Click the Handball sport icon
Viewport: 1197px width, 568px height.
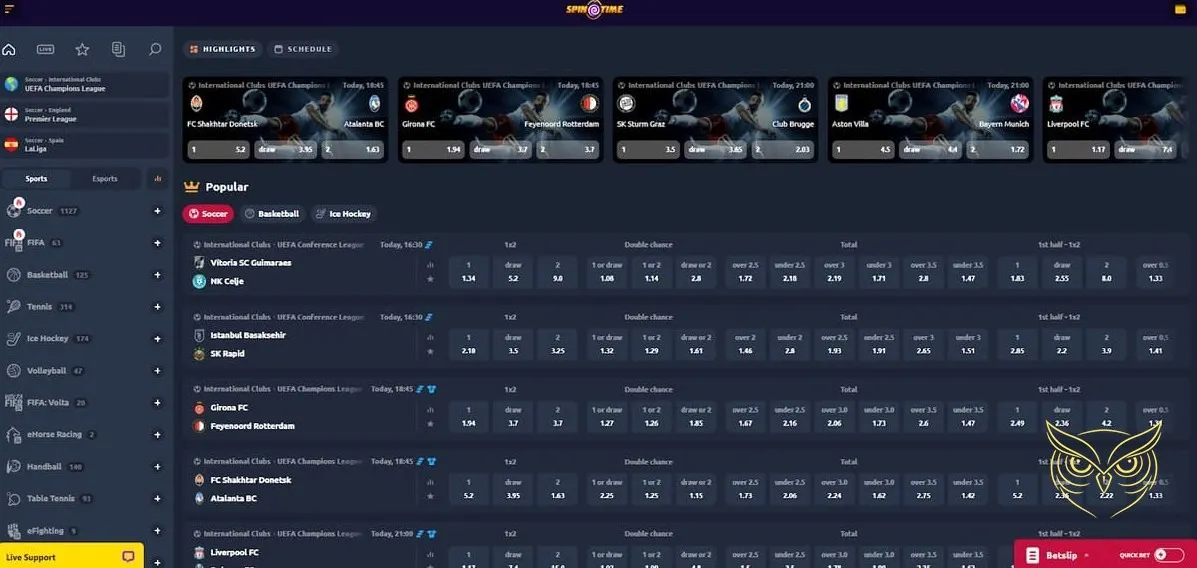click(x=14, y=466)
